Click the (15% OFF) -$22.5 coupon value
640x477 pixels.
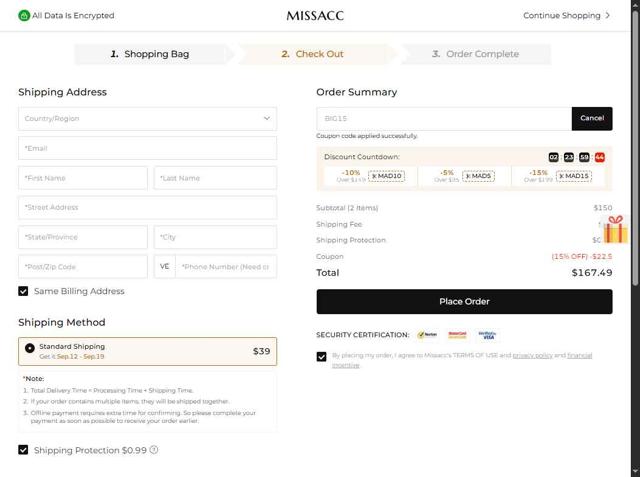tap(582, 256)
